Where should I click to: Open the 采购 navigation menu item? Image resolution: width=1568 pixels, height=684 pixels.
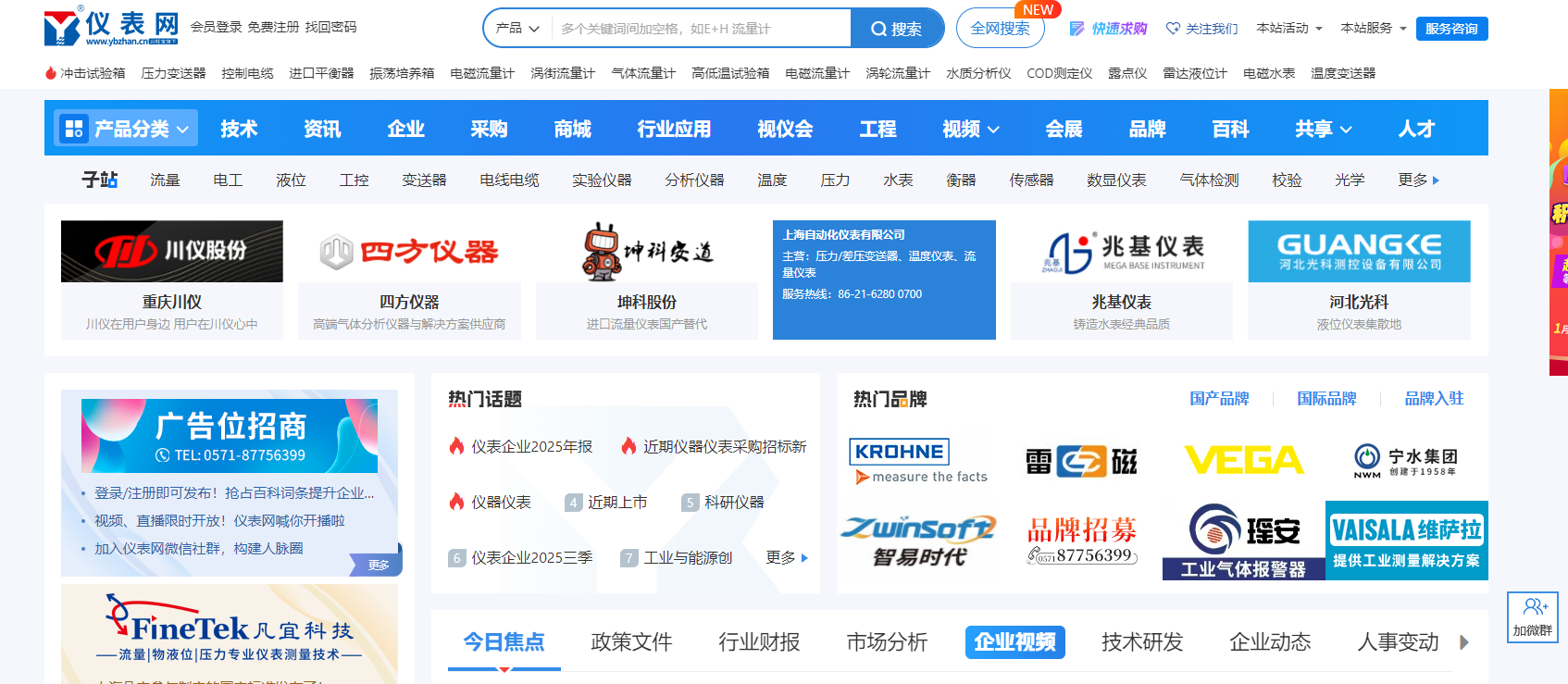(x=489, y=130)
